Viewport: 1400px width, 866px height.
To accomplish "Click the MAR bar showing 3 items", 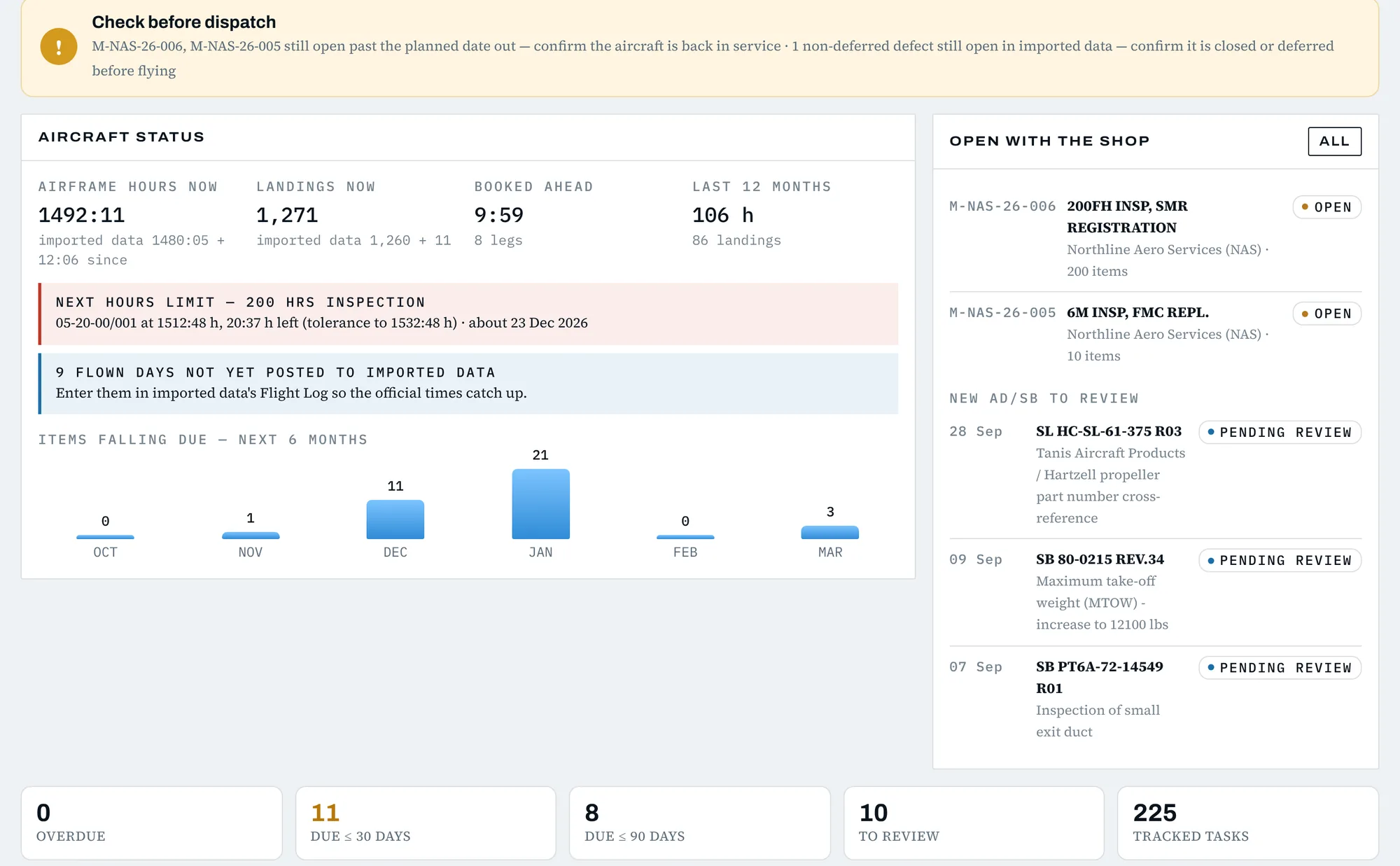I will tap(829, 532).
